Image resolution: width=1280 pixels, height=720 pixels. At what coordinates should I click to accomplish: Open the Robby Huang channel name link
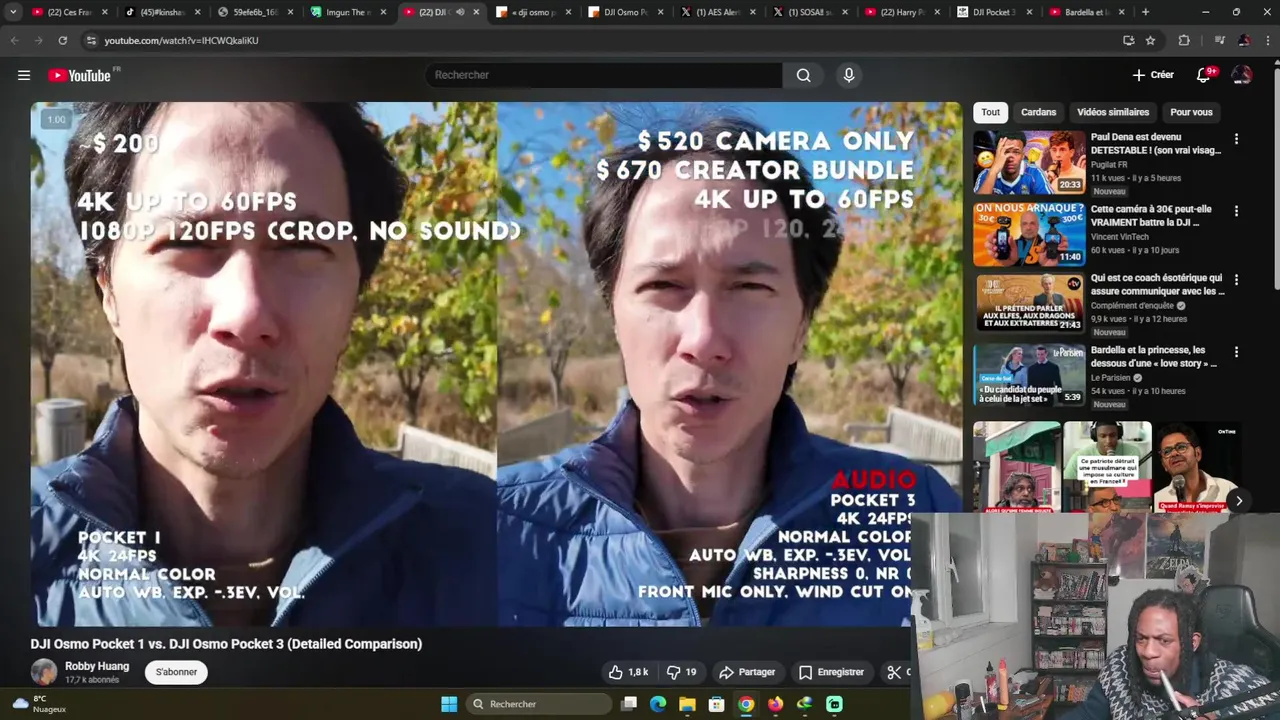97,666
